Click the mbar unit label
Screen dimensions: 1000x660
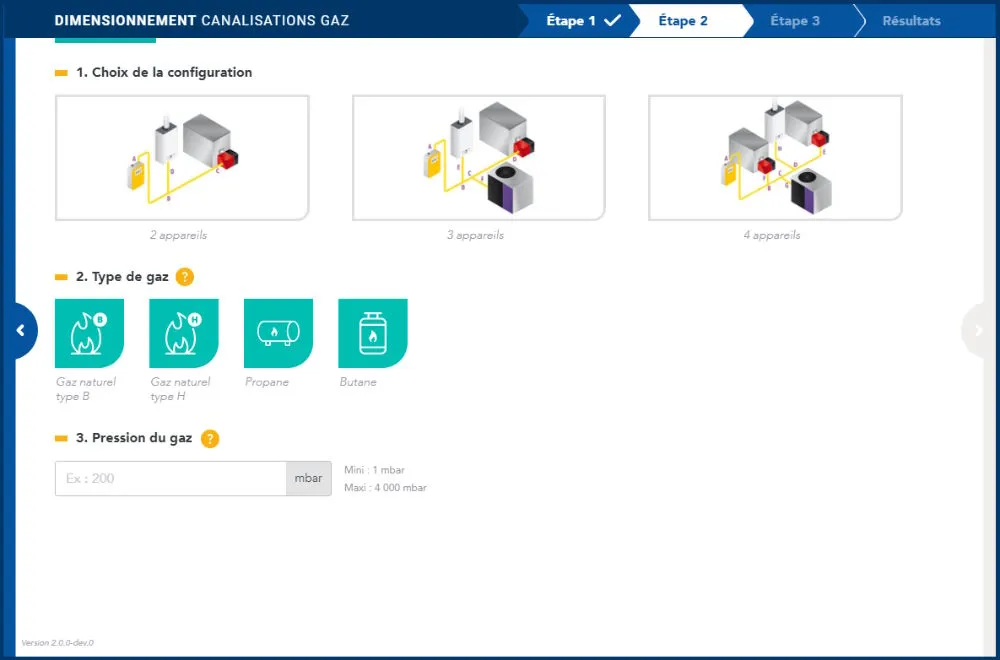pyautogui.click(x=308, y=478)
